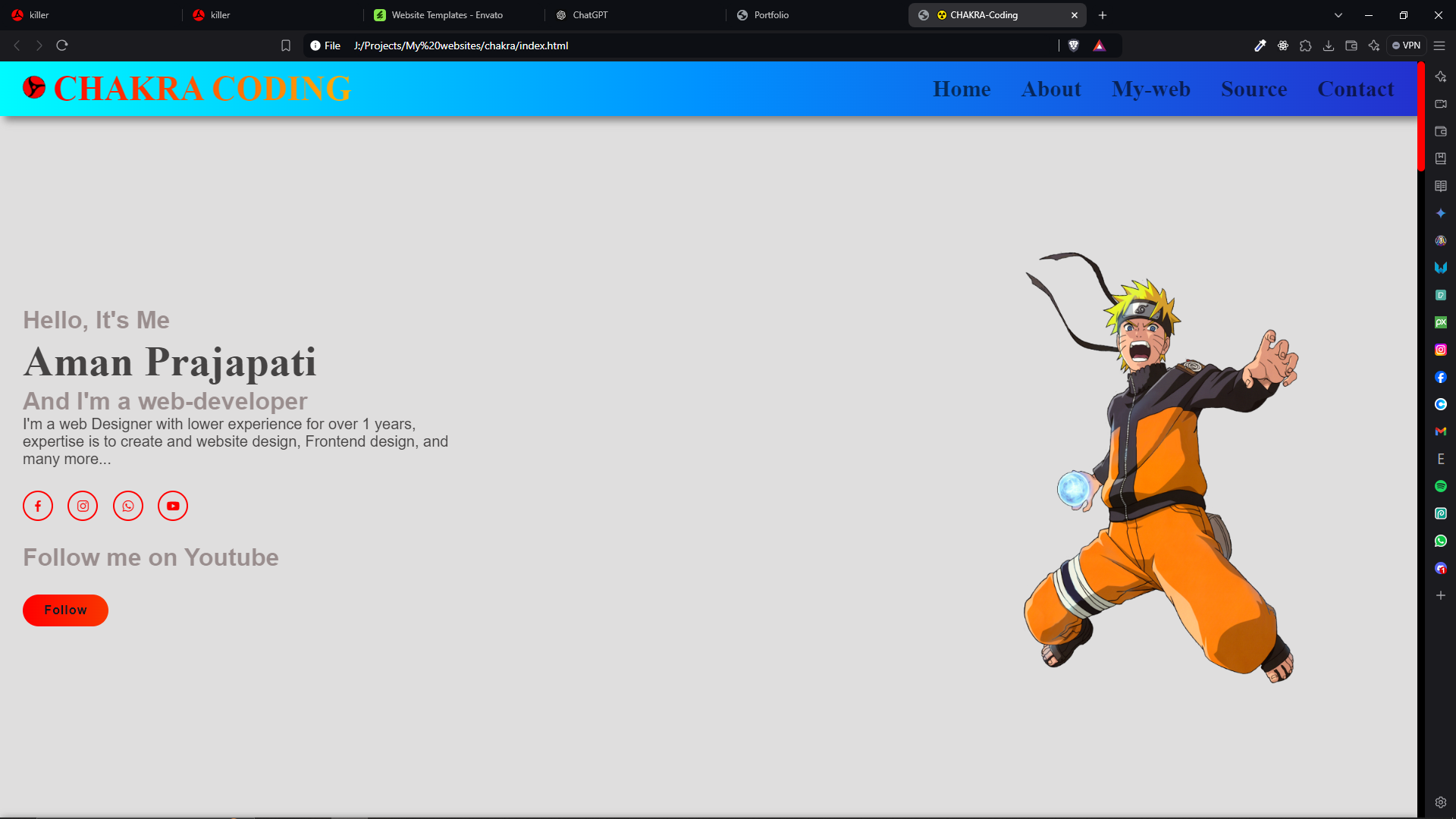Screen dimensions: 1456x819
Task: Click the Brave Shields lion icon
Action: (x=1074, y=45)
